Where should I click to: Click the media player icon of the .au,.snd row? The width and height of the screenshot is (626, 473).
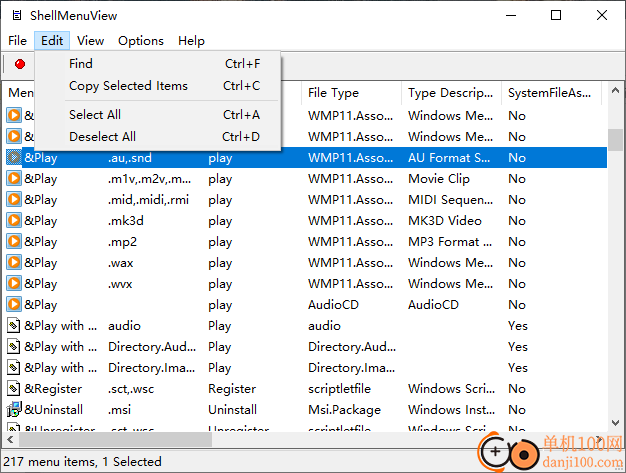pyautogui.click(x=14, y=158)
